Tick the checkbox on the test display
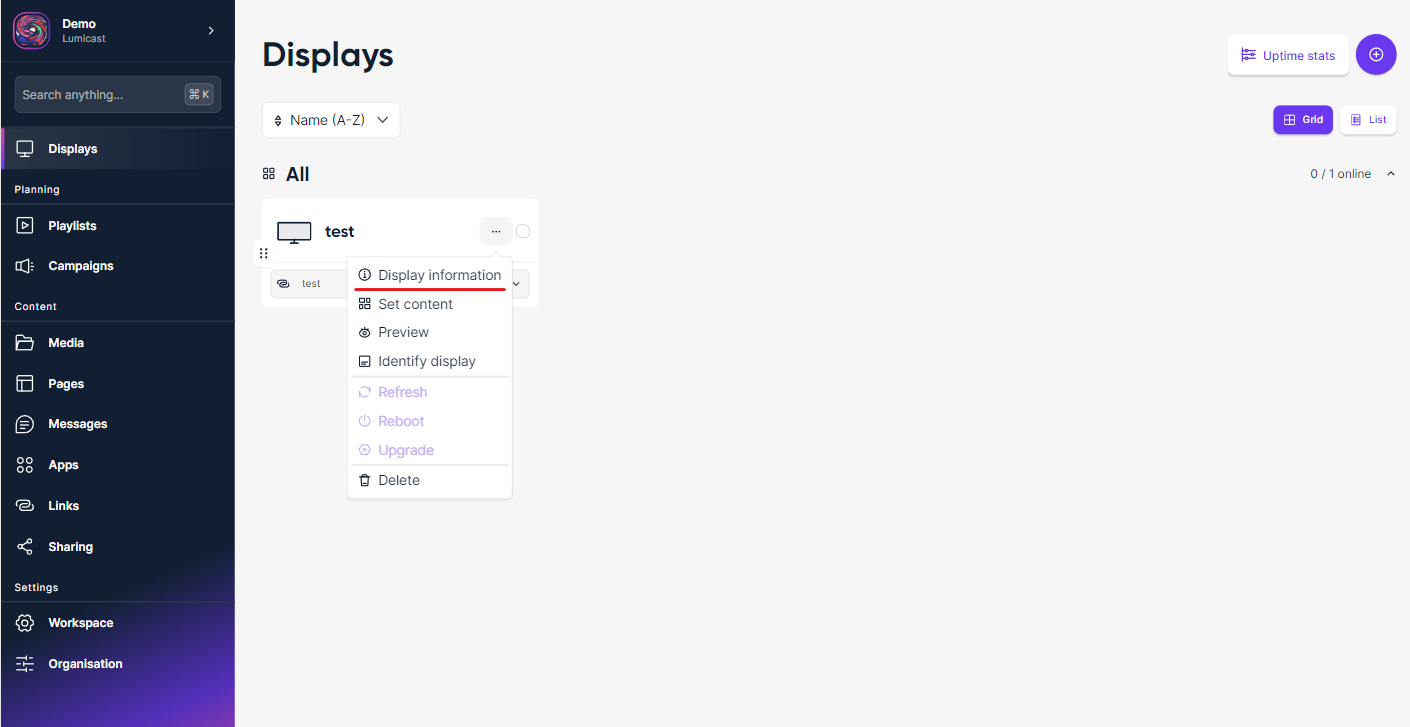This screenshot has height=727, width=1410. click(x=523, y=231)
